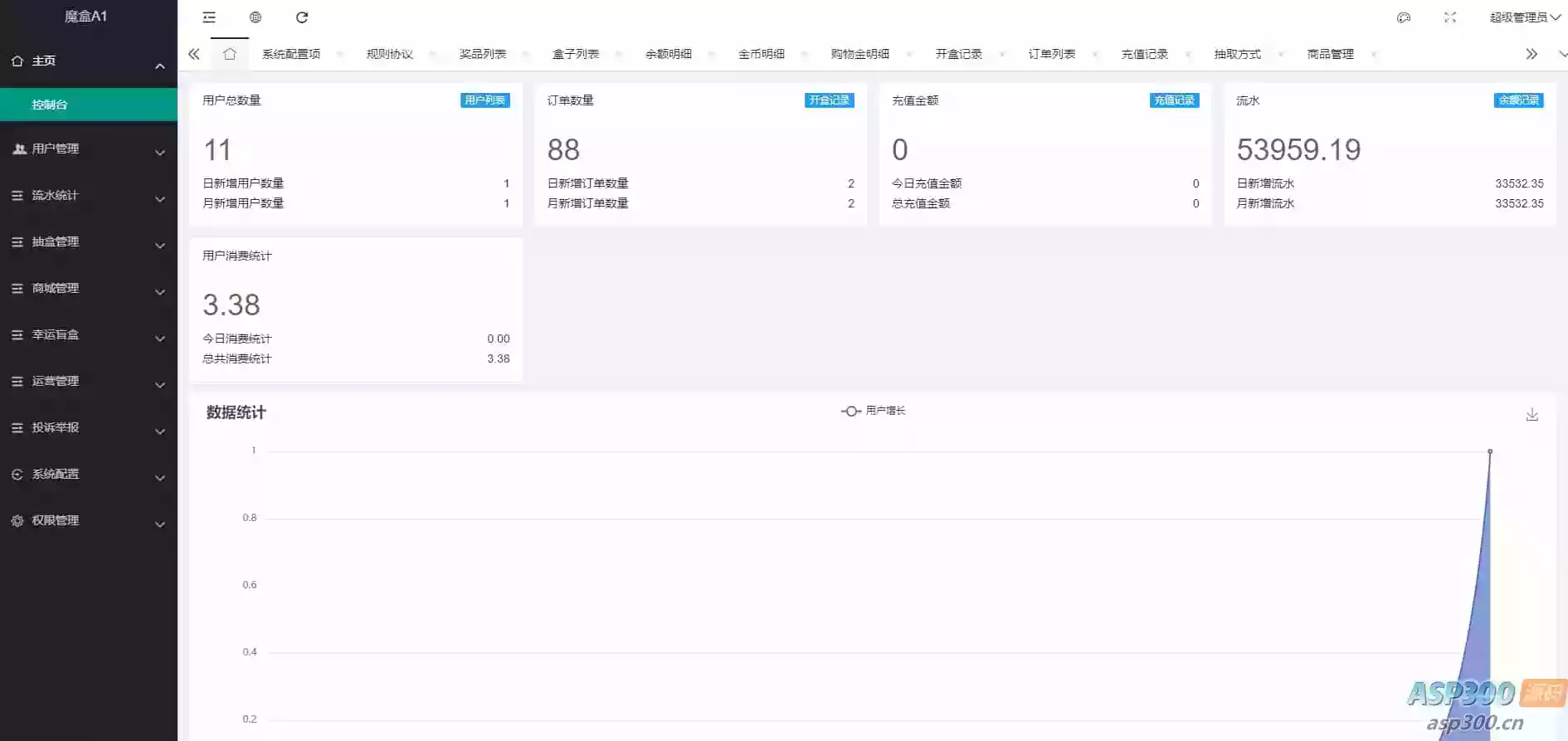Screen dimensions: 1568x741
Task: Collapse the sidebar with the menu fold icon
Action: click(x=209, y=17)
